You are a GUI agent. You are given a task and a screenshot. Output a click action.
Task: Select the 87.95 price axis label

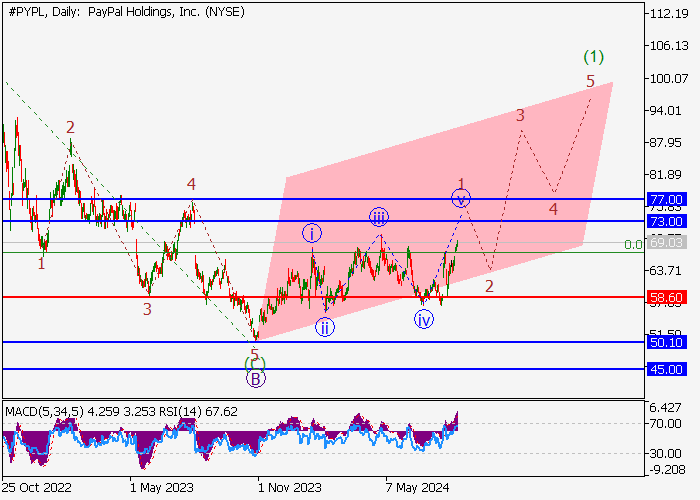point(666,143)
